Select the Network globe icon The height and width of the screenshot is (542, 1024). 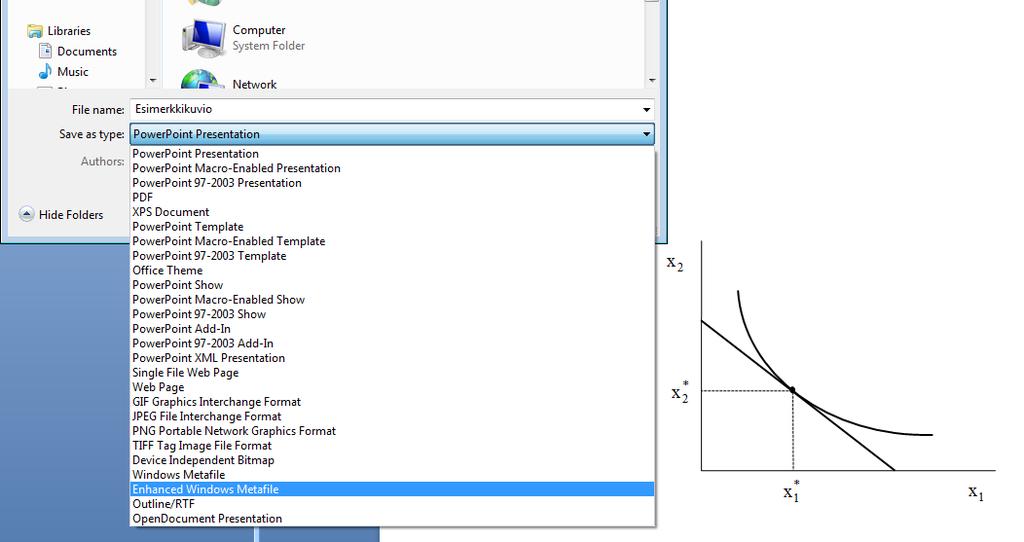[201, 80]
